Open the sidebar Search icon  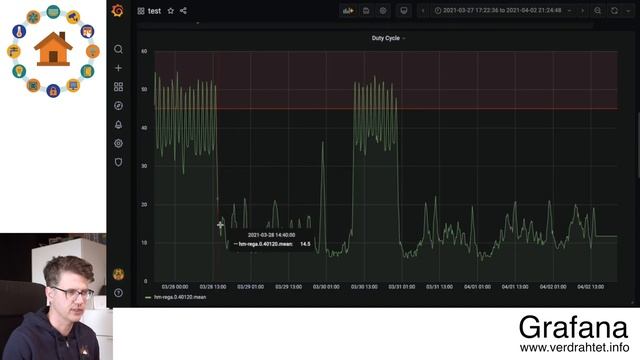[118, 49]
